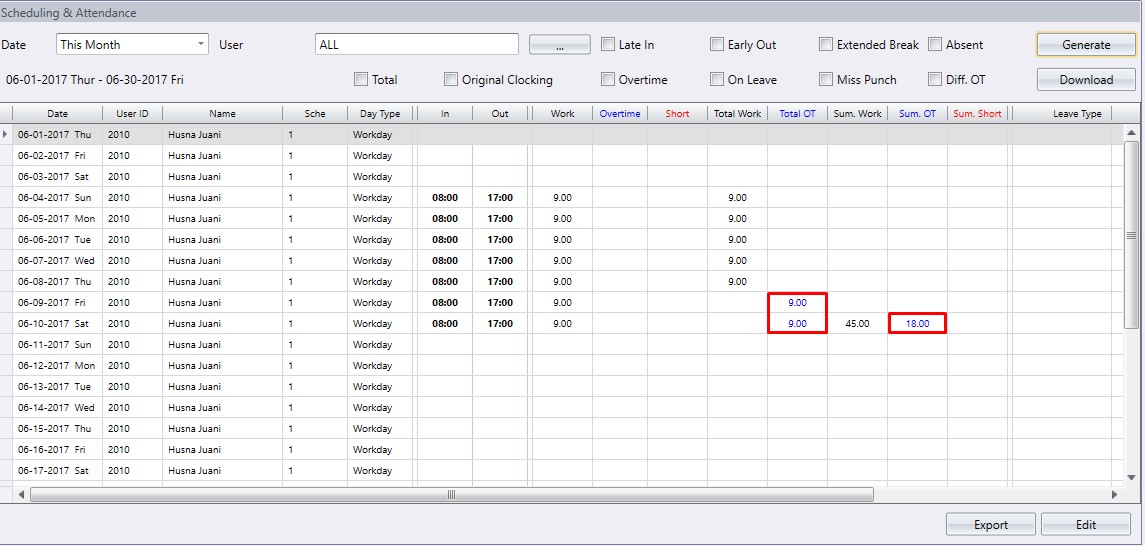
Task: Click the 9.00 Total OT cell for 06-09-2017
Action: (797, 302)
